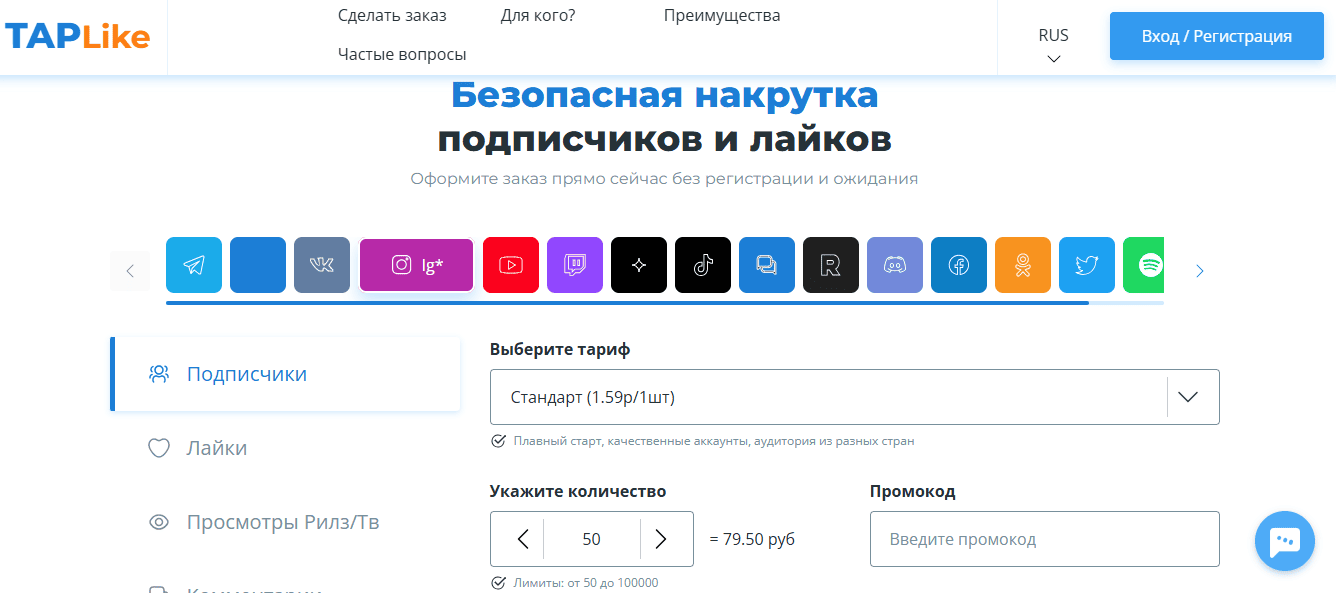This screenshot has width=1336, height=593.
Task: Go to Сделать заказ menu item
Action: (392, 15)
